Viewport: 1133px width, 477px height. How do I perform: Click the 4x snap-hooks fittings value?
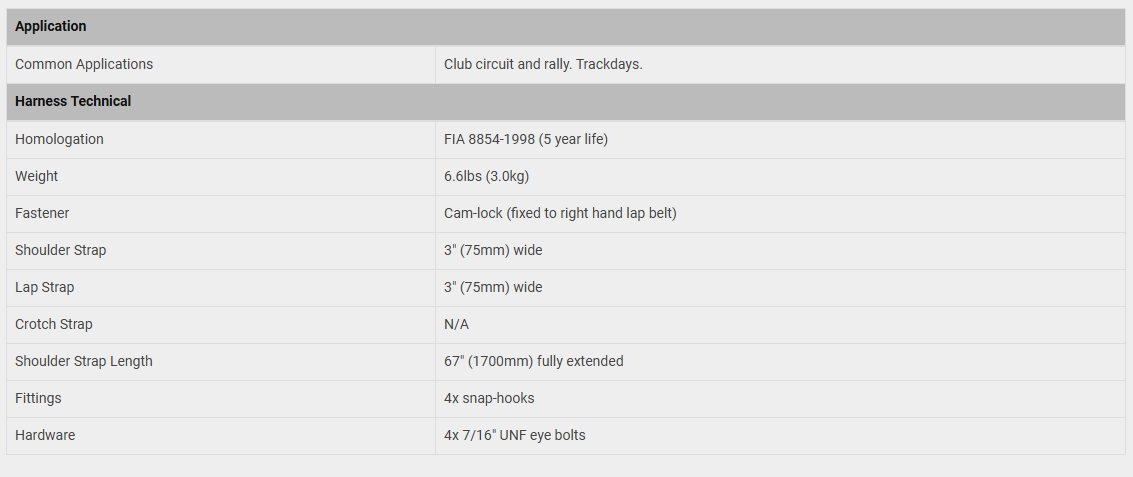489,398
